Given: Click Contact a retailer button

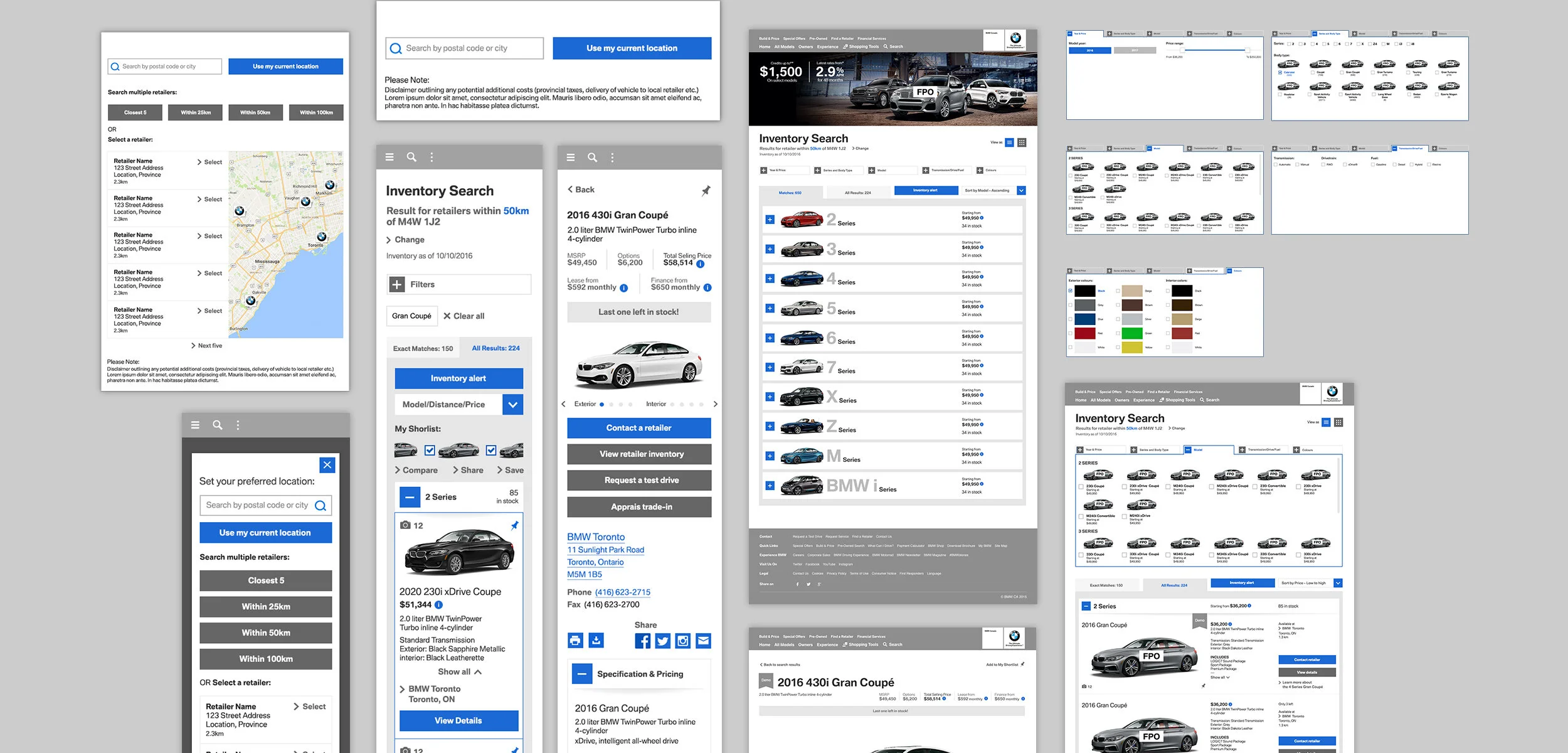Looking at the screenshot, I should click(639, 428).
